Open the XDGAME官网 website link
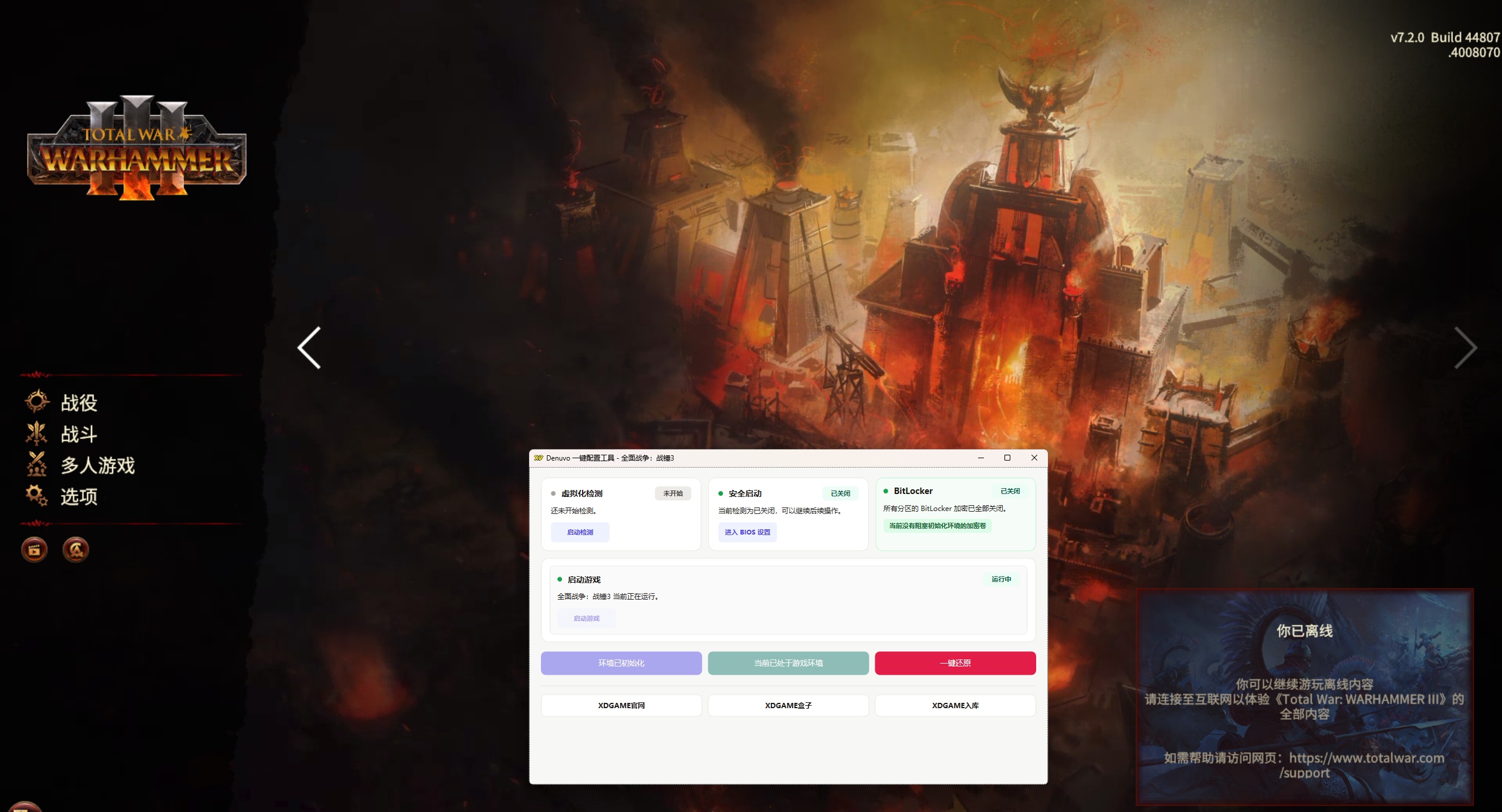 coord(621,705)
